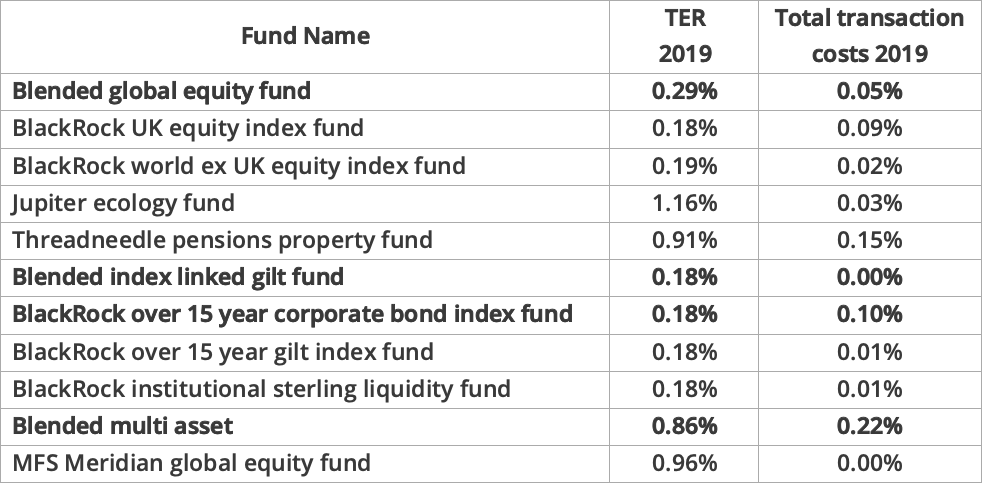This screenshot has width=982, height=483.
Task: Select BlackRock over 15 year corporate bond fund
Action: point(292,314)
